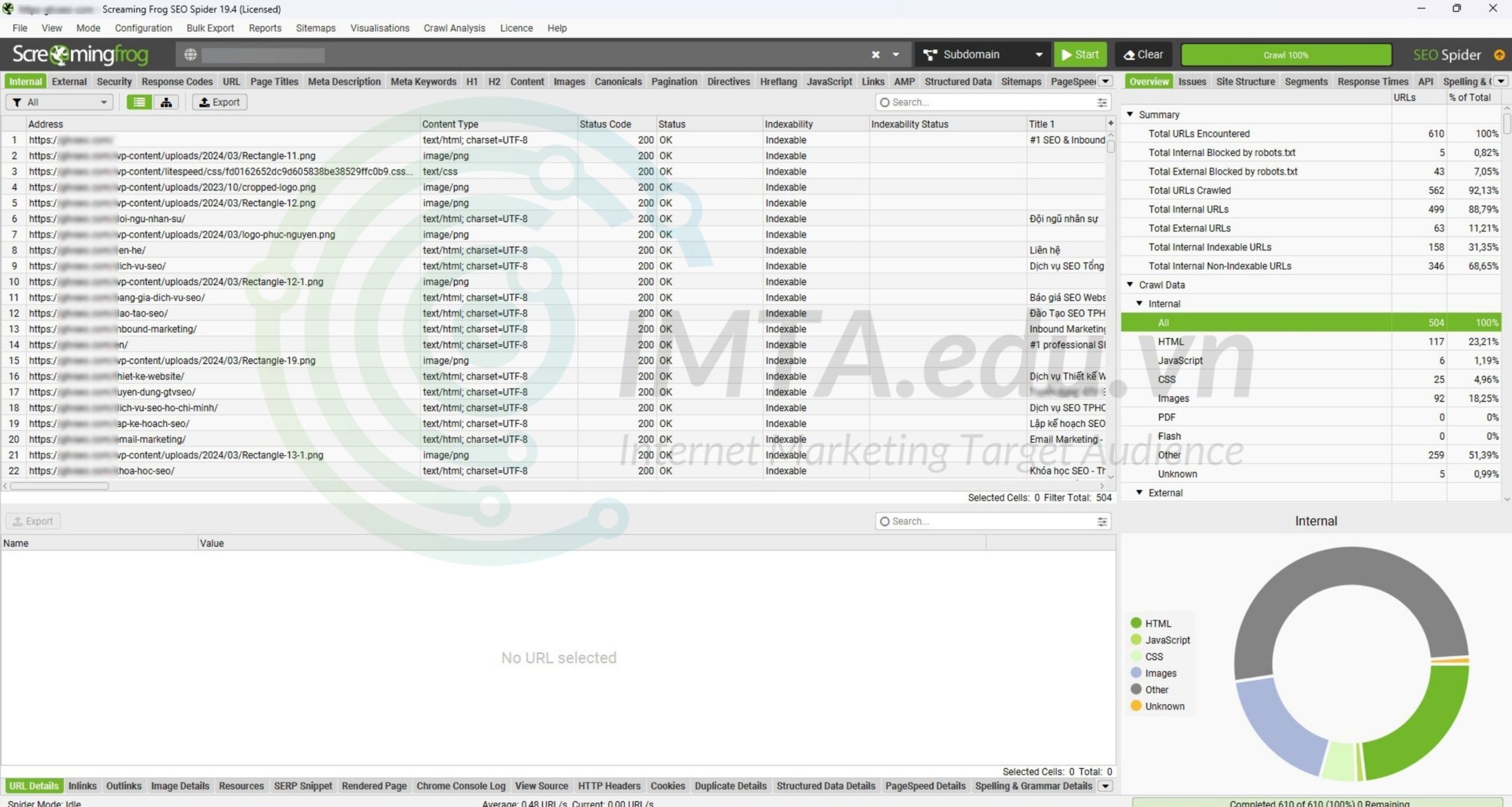
Task: Select Total Internal Indexable URLs row
Action: coord(1311,247)
